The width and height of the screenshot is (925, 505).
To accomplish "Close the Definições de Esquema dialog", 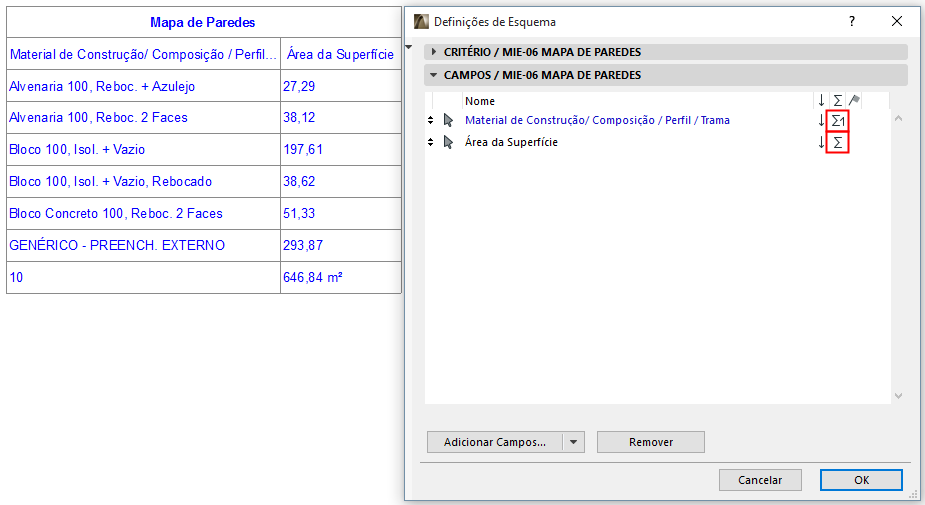I will pos(897,21).
